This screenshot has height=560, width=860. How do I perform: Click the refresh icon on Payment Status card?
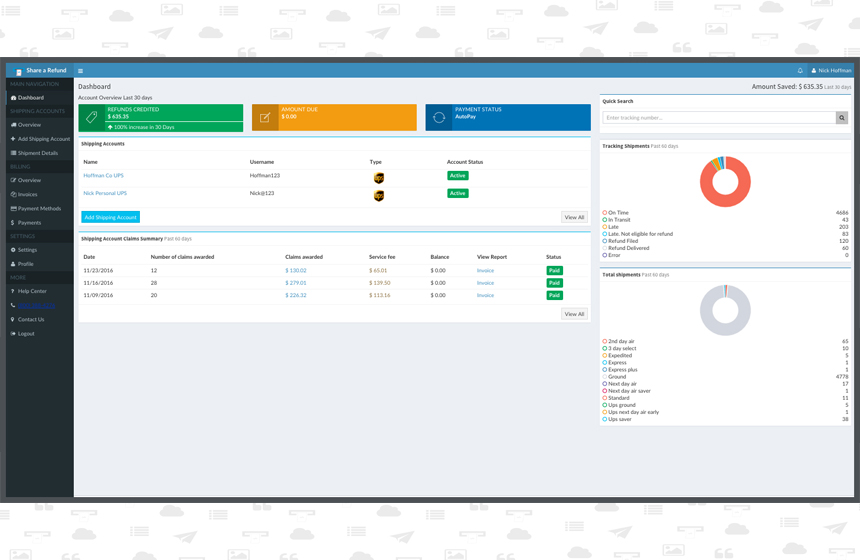(x=439, y=117)
